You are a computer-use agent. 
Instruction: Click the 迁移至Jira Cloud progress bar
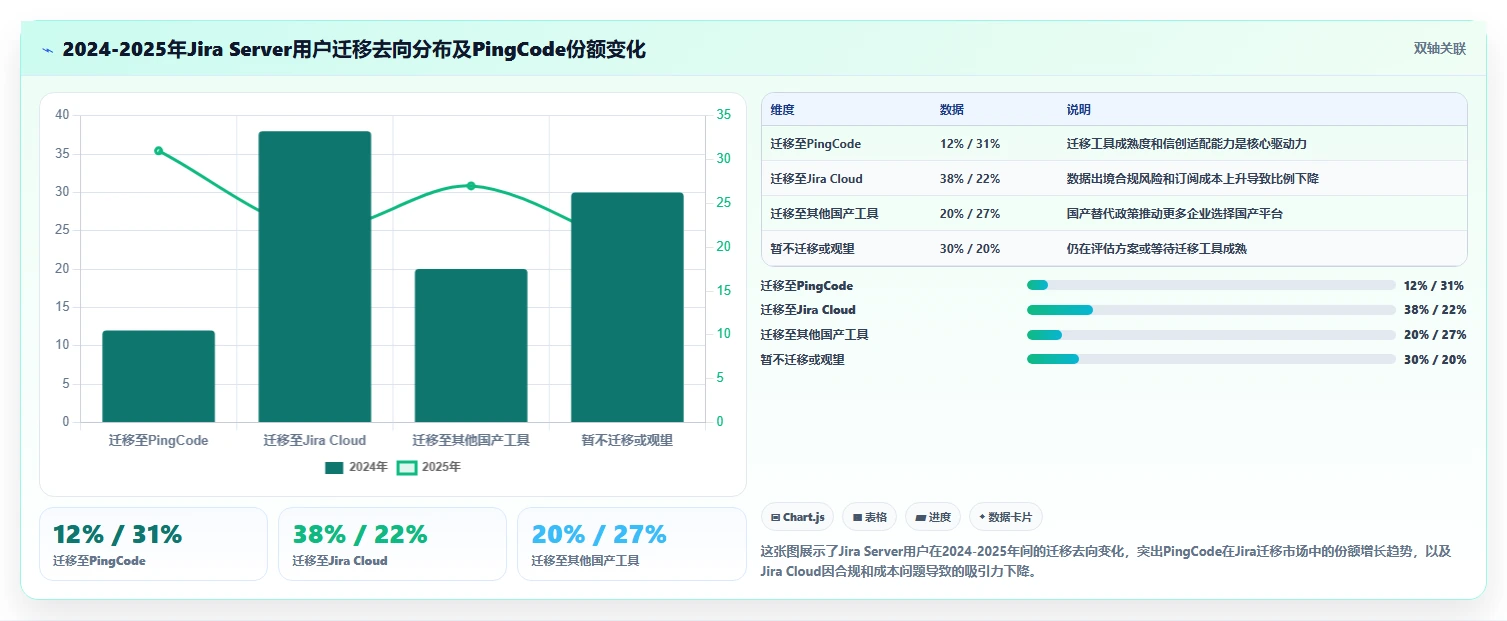[x=1211, y=310]
